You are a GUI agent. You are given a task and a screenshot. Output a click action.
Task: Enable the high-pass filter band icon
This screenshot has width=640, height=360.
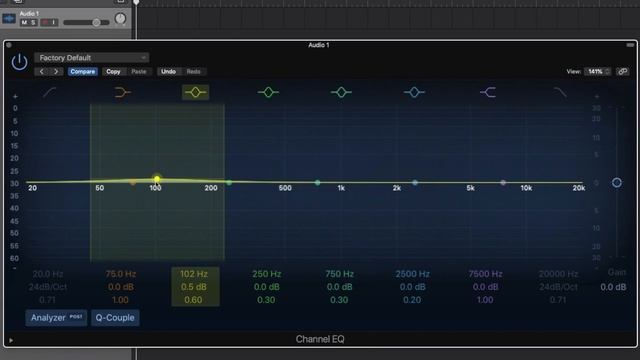(x=49, y=93)
